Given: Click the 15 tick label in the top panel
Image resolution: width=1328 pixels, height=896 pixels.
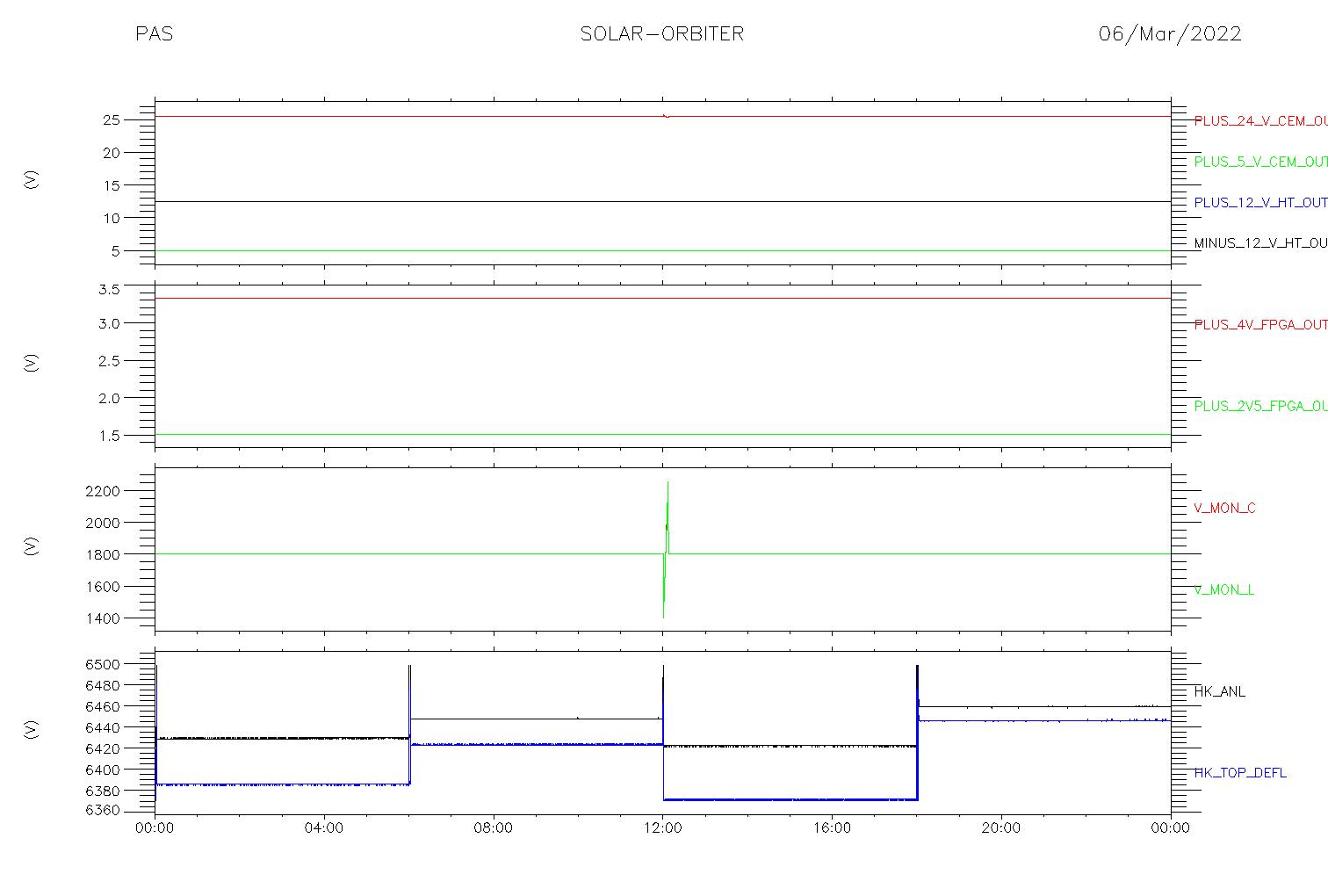Looking at the screenshot, I should (110, 185).
